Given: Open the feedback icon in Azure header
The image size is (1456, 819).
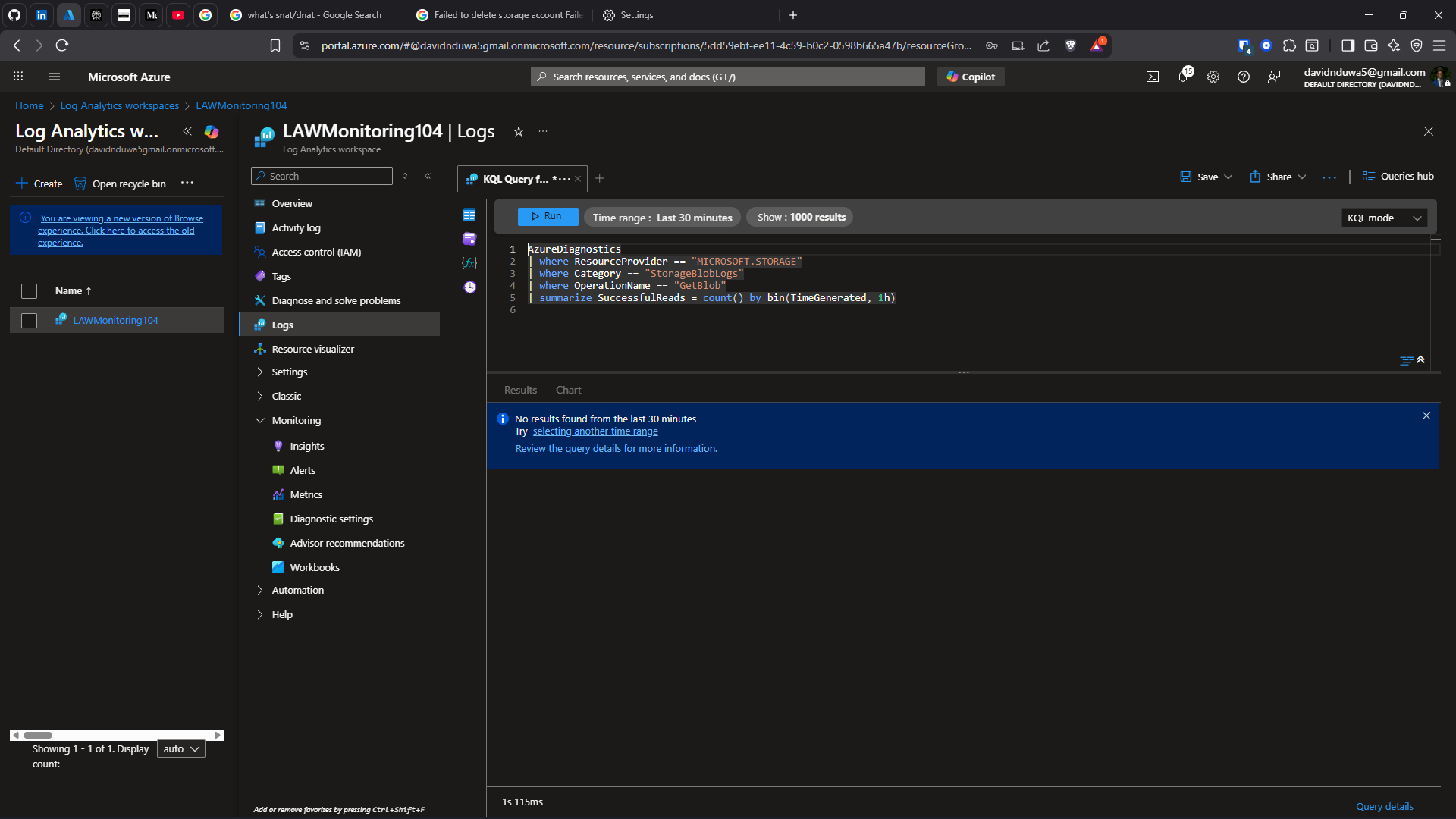Looking at the screenshot, I should [x=1274, y=77].
